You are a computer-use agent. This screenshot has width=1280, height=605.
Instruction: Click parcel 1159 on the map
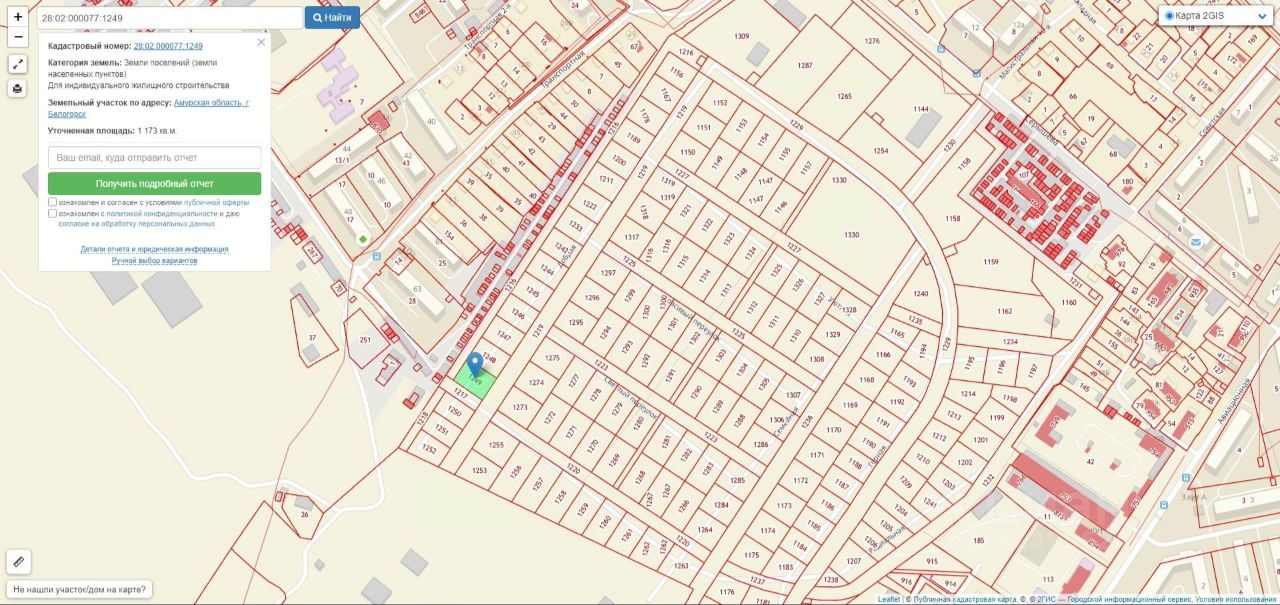(991, 262)
